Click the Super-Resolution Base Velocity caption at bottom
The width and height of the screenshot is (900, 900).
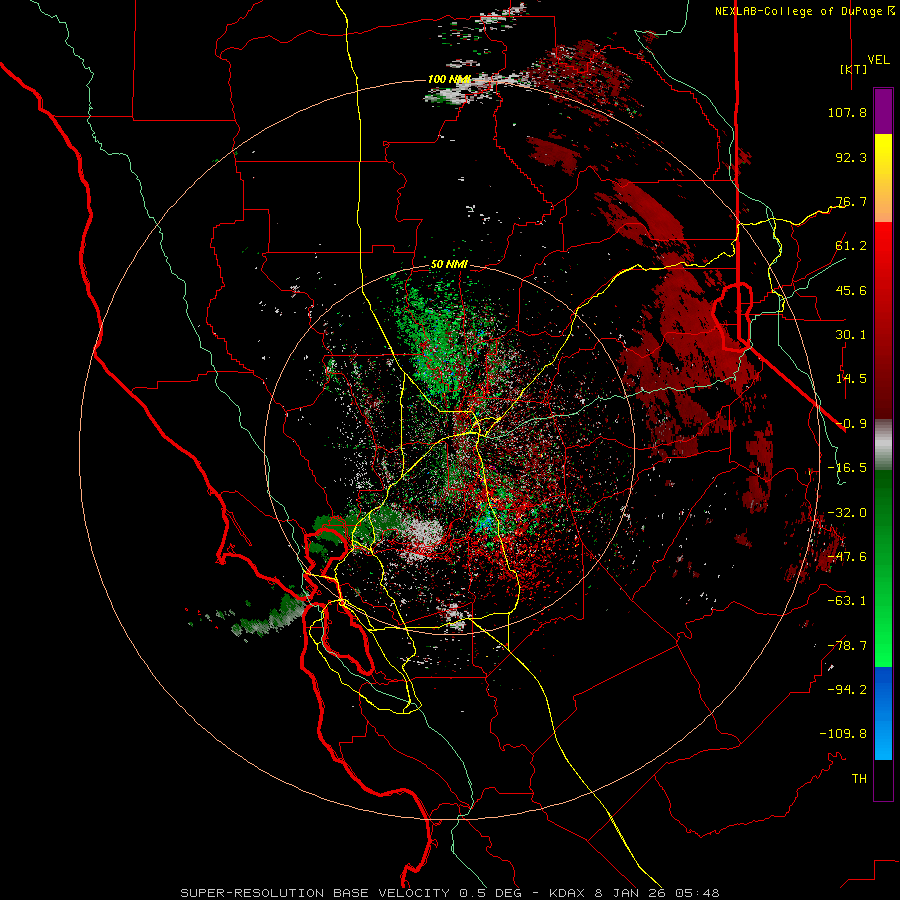[449, 893]
